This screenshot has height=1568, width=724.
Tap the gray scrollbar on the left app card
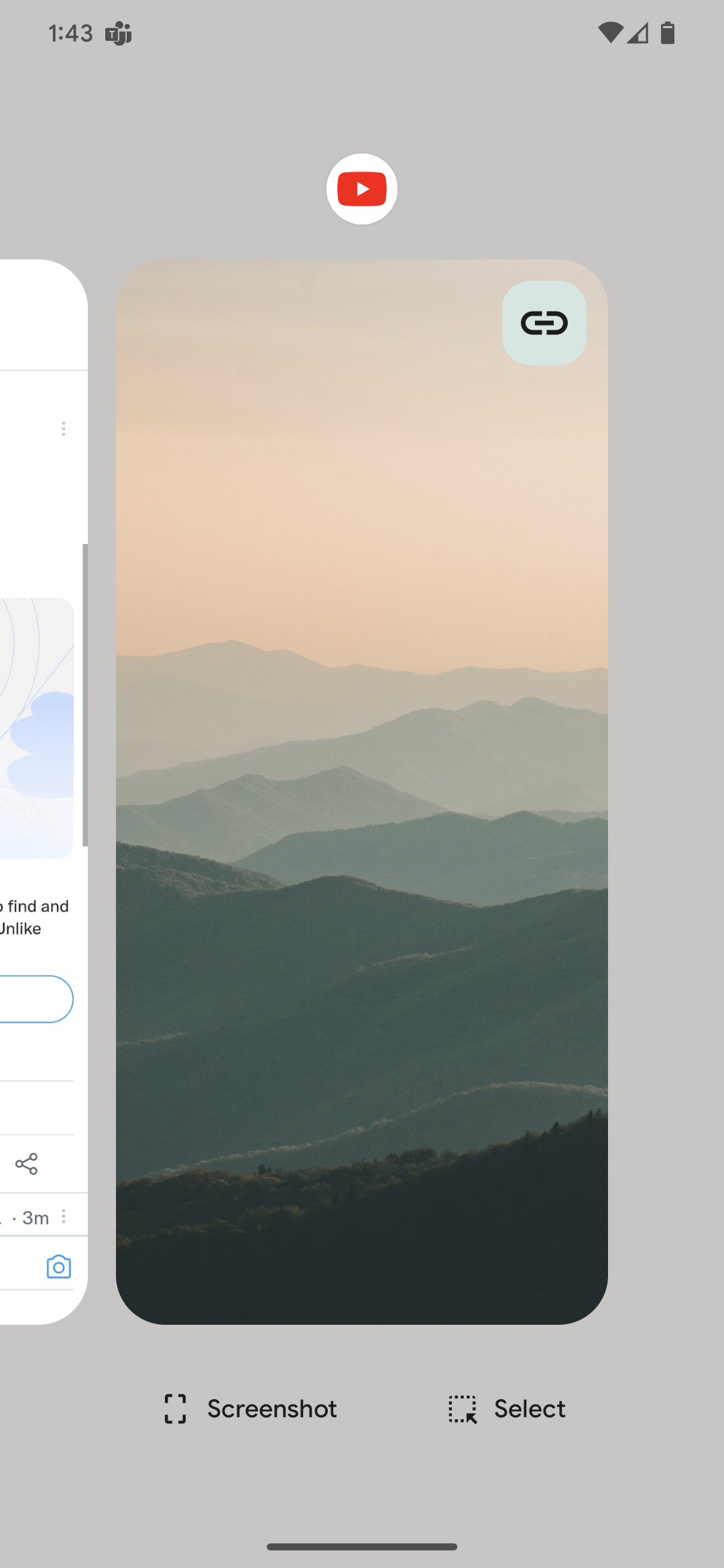pos(85,695)
